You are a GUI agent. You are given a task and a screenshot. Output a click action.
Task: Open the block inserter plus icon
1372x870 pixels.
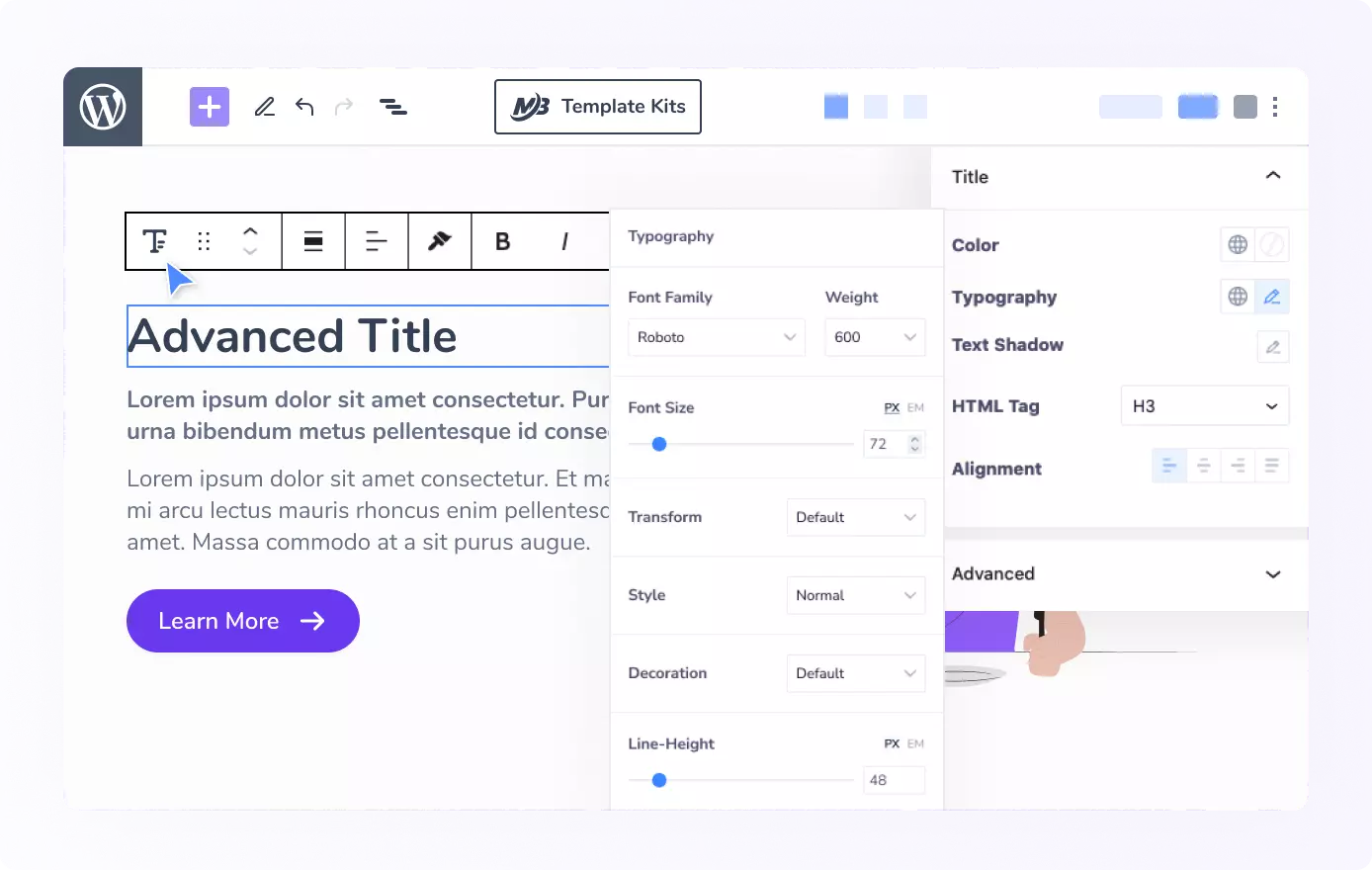tap(209, 106)
